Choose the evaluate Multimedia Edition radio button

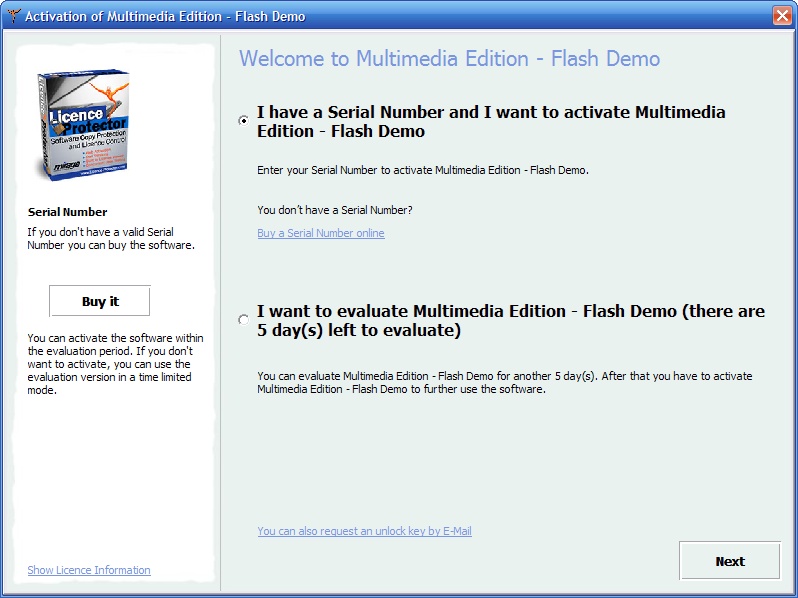click(x=244, y=320)
